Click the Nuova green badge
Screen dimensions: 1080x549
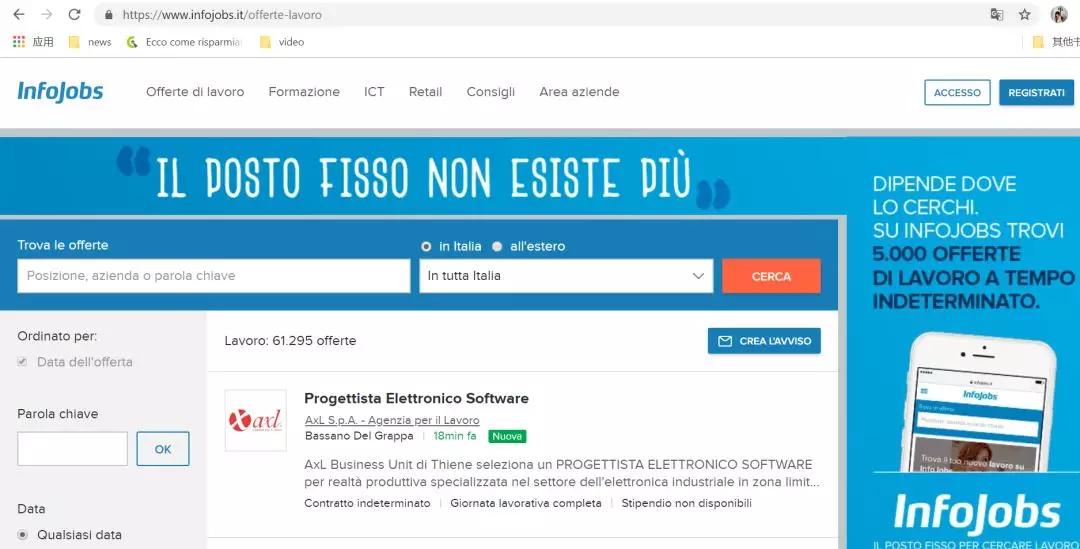point(507,436)
